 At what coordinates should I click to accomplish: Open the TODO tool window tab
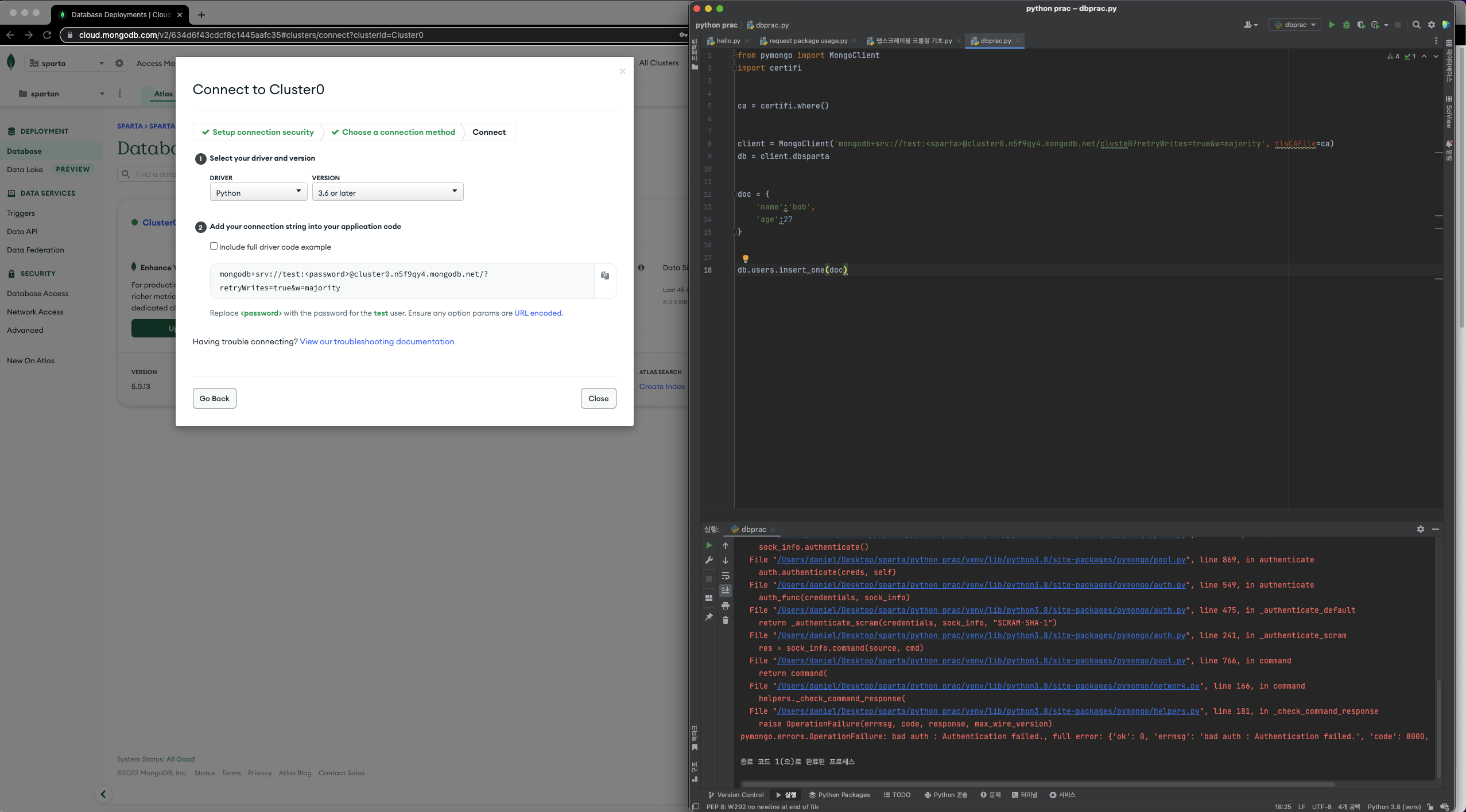pos(897,795)
